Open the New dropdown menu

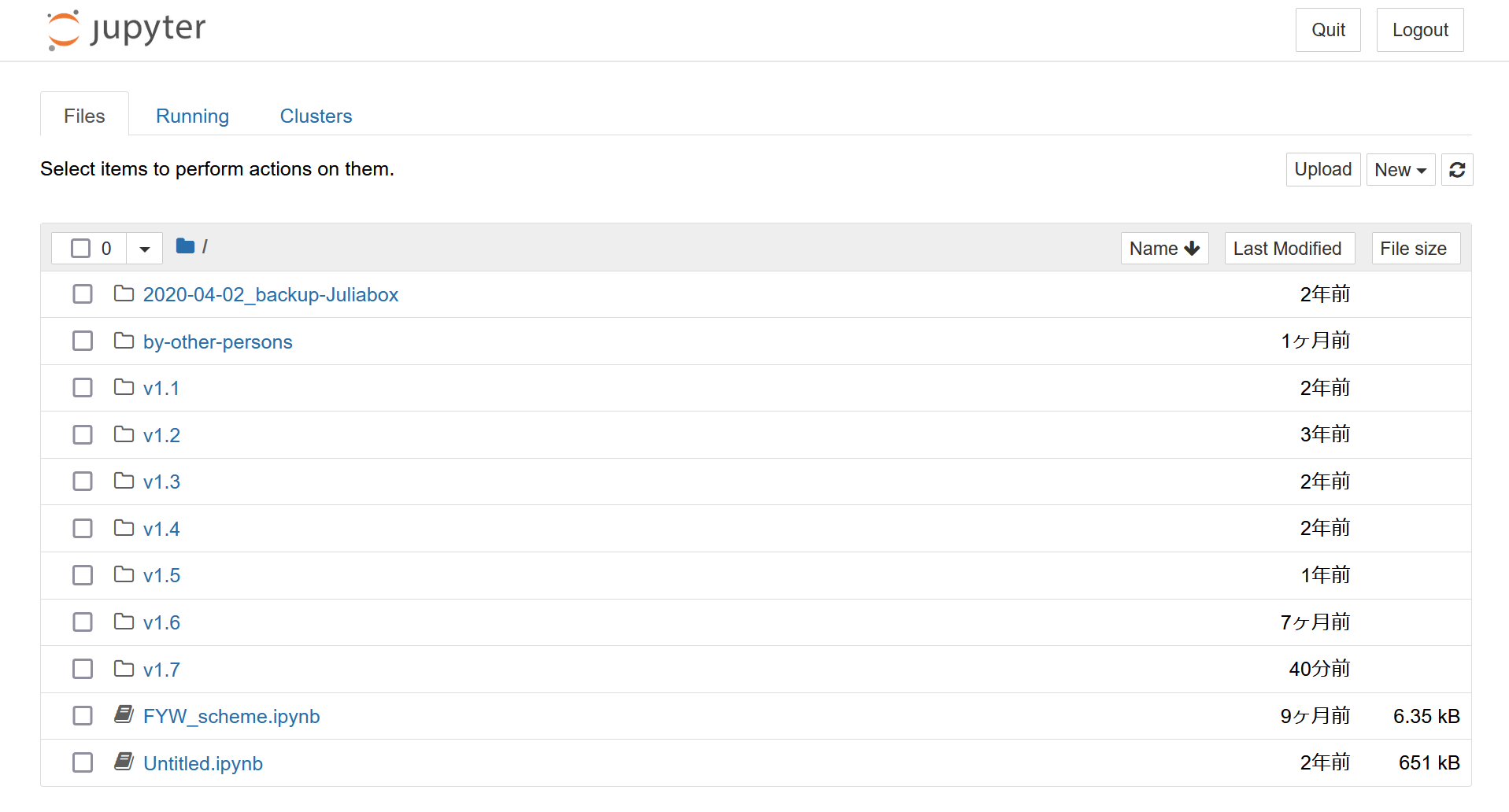(x=1400, y=170)
